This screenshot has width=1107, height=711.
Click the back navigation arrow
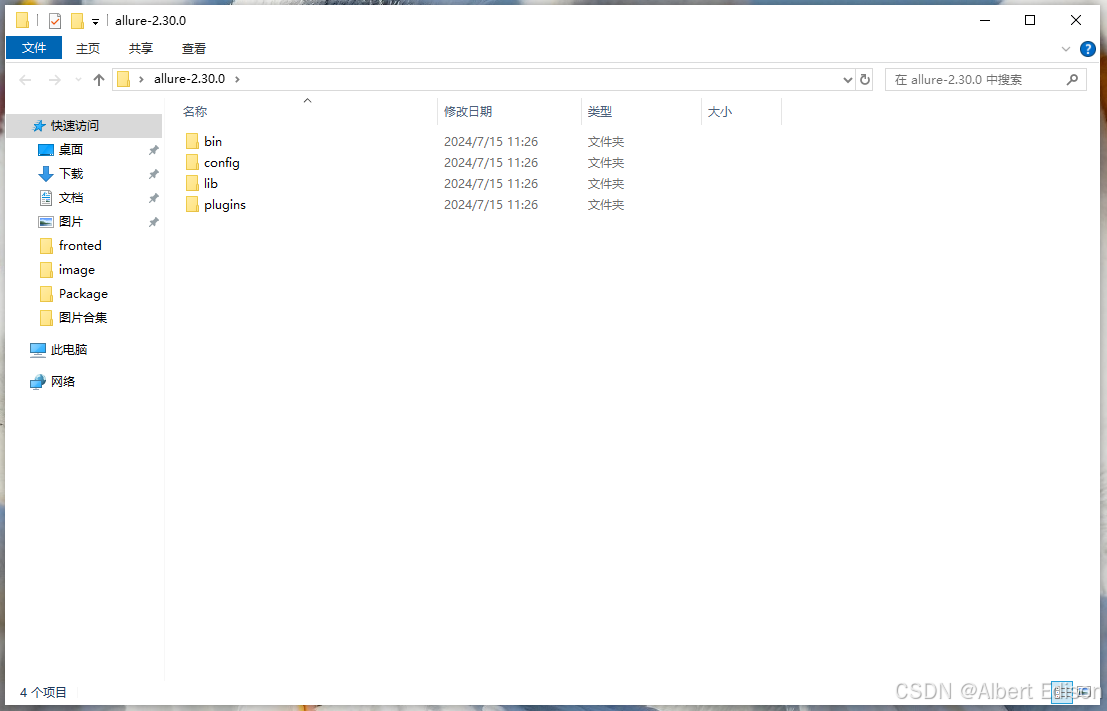(x=25, y=80)
